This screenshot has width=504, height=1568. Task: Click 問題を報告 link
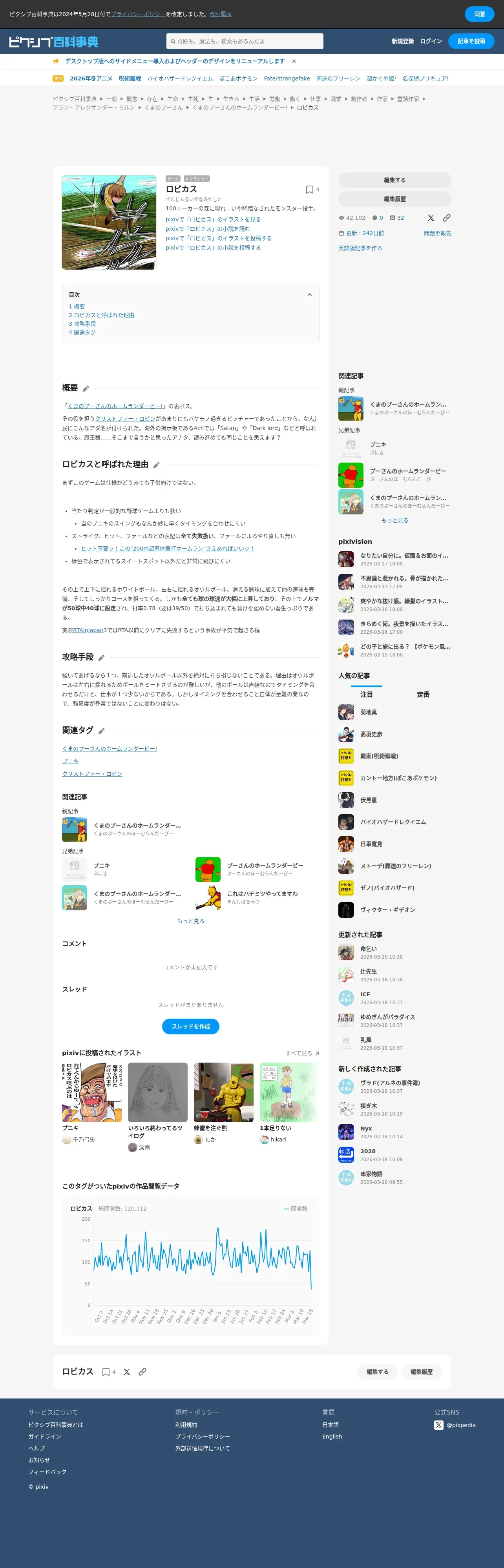coord(438,233)
